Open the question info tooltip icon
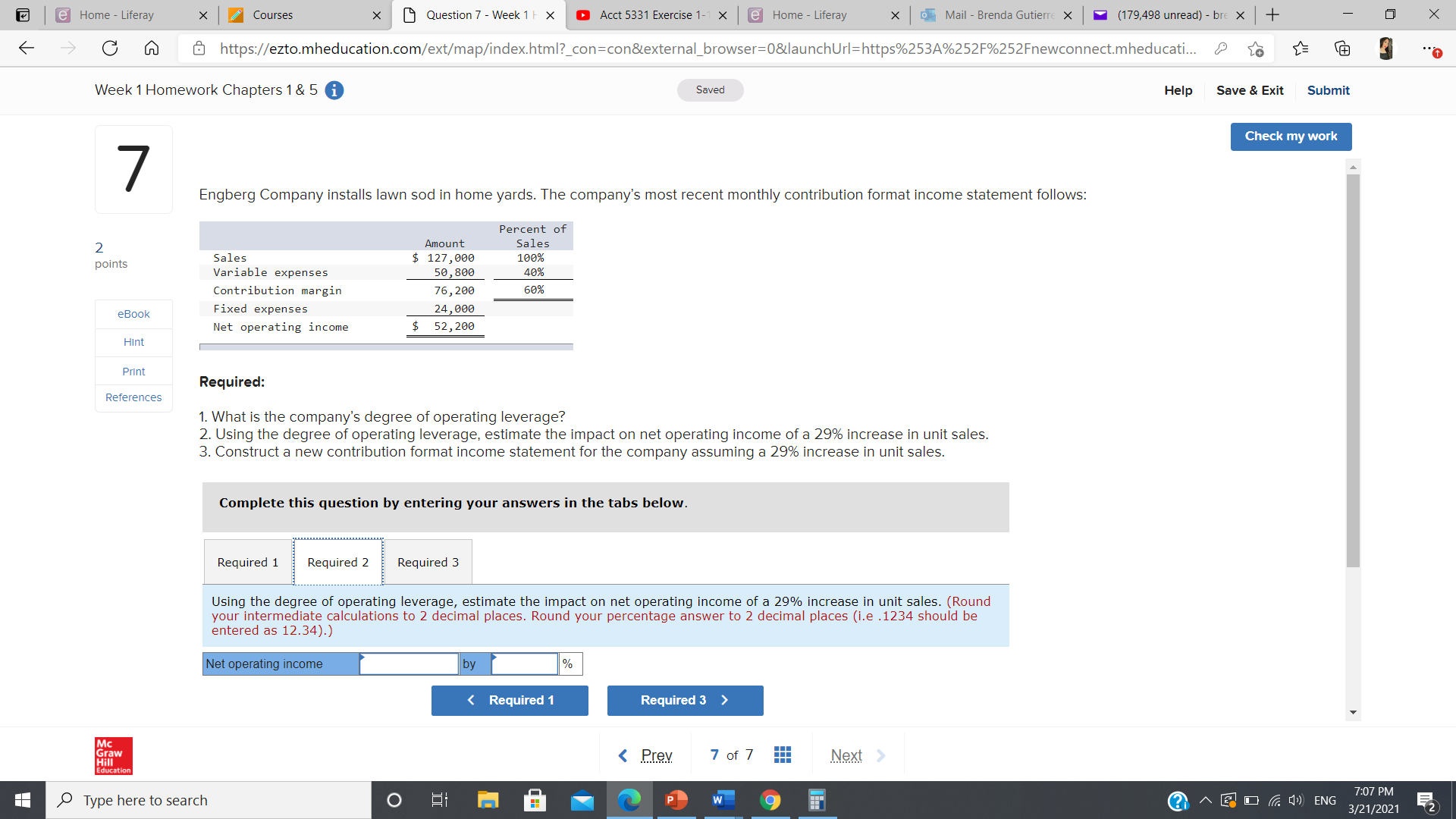The height and width of the screenshot is (819, 1456). 334,89
